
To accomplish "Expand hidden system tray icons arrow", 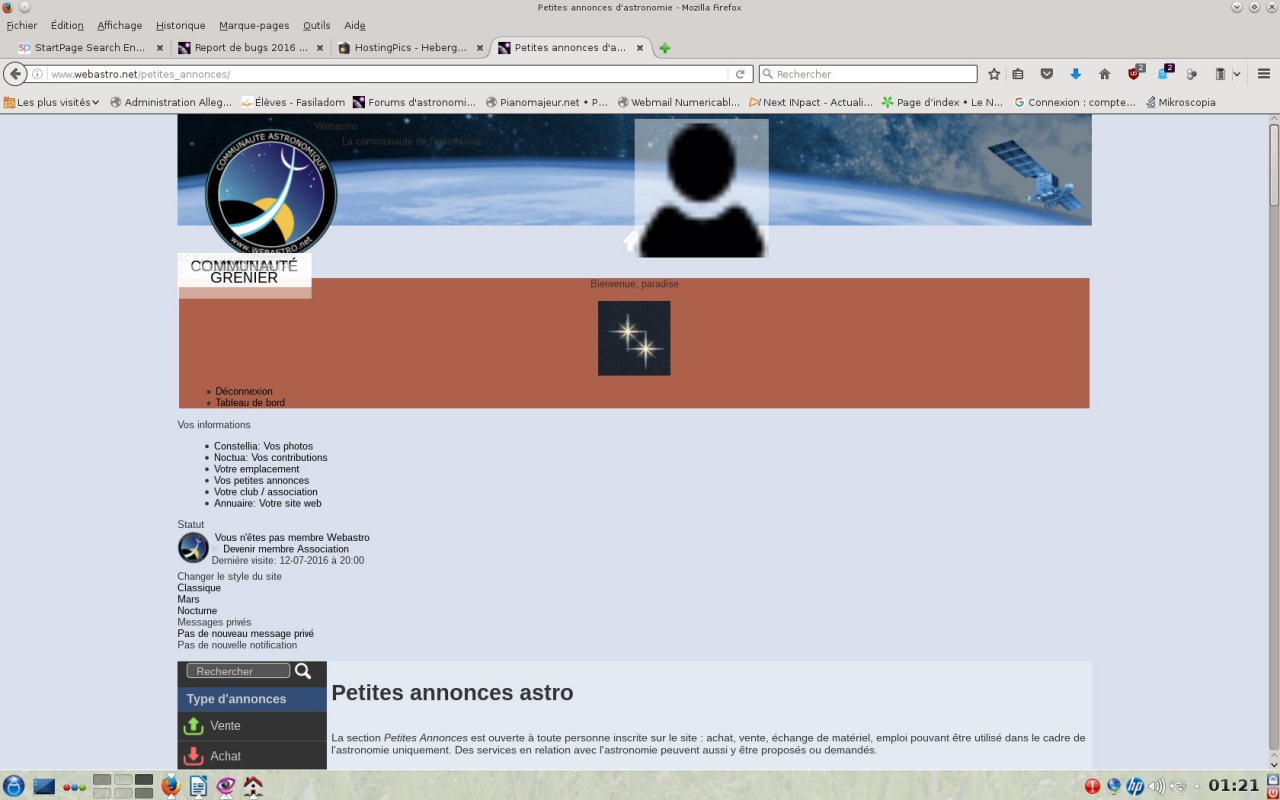I will click(1197, 786).
